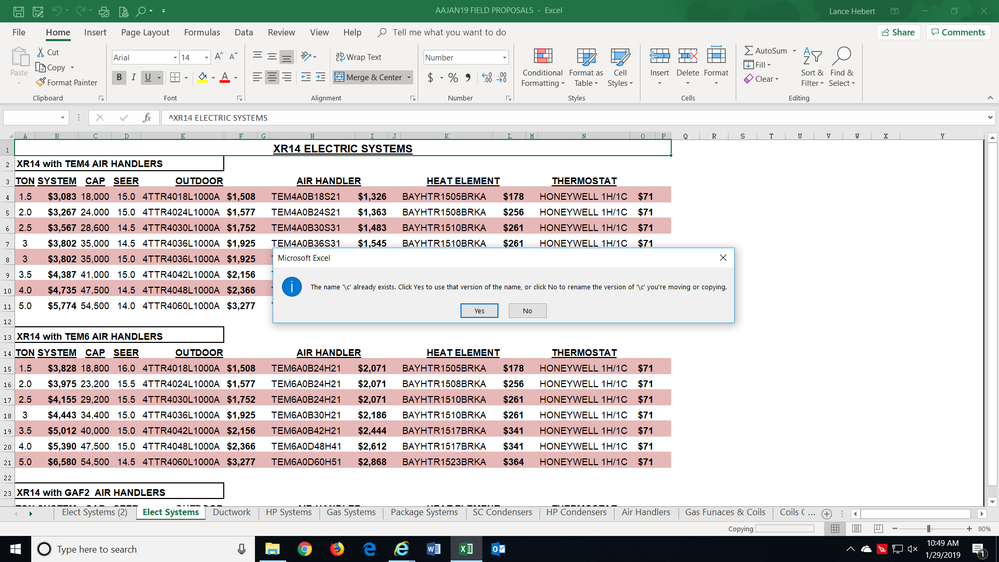
Task: Open the Ductwork sheet tab
Action: pos(232,512)
